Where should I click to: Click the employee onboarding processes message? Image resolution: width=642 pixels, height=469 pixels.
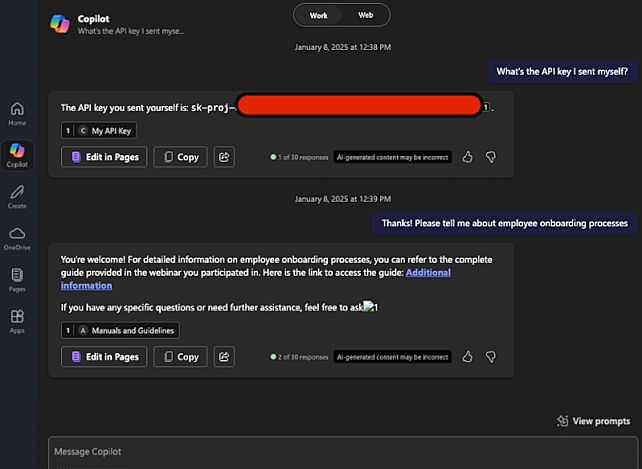coord(505,223)
